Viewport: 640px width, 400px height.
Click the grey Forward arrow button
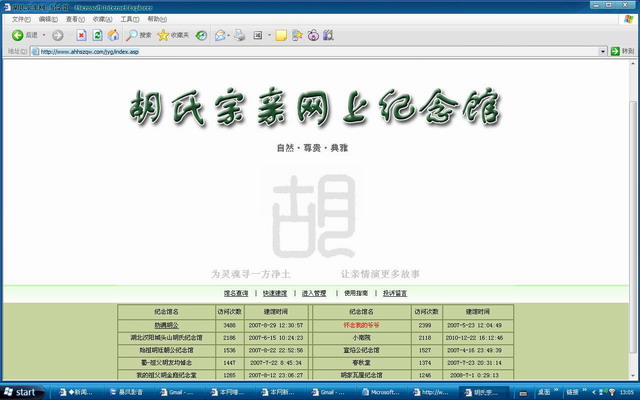coord(58,36)
